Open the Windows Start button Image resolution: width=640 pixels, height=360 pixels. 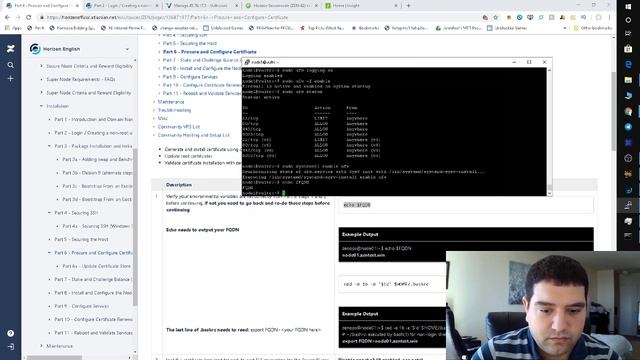(x=628, y=7)
